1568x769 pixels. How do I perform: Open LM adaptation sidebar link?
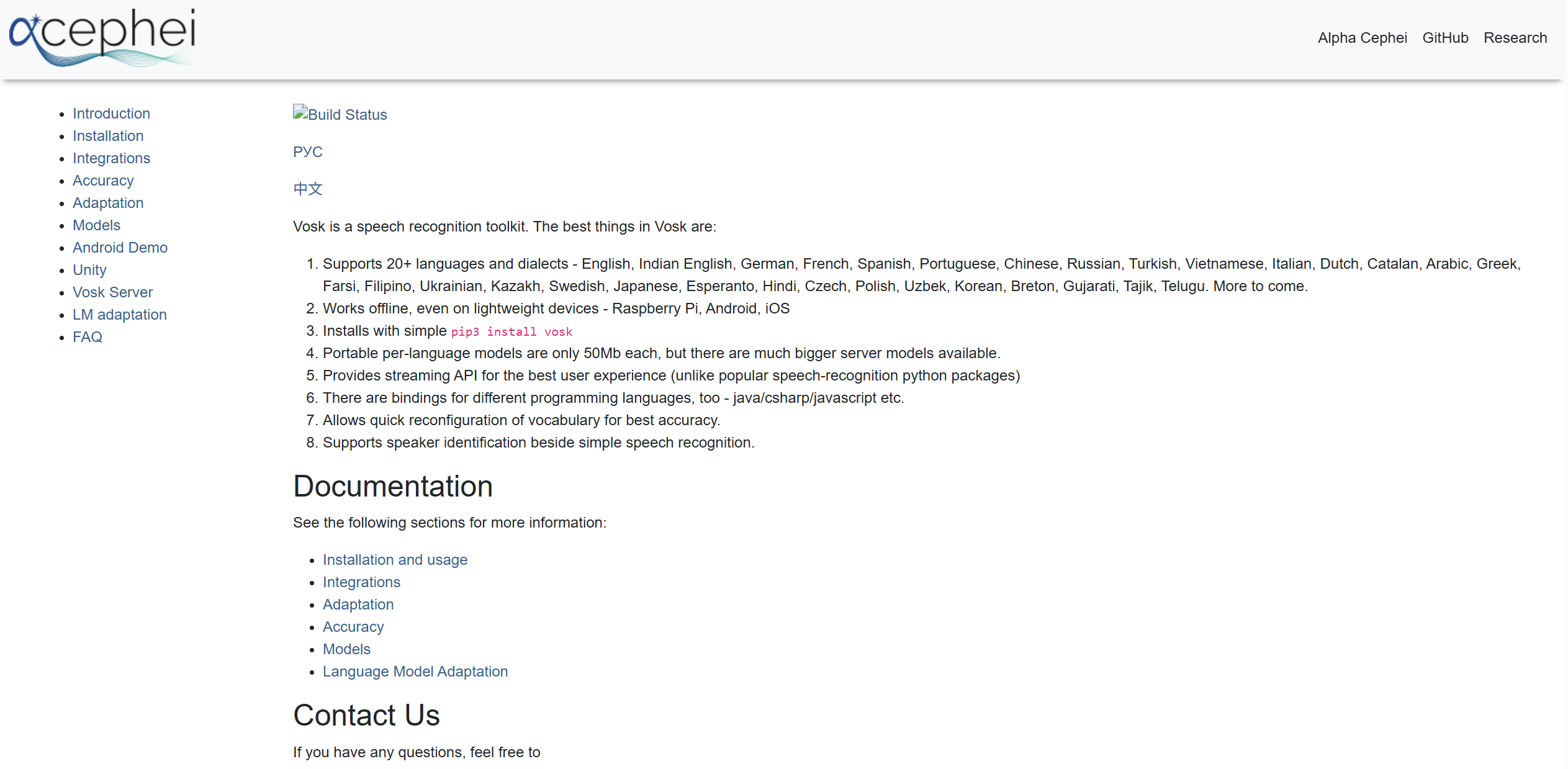click(119, 315)
